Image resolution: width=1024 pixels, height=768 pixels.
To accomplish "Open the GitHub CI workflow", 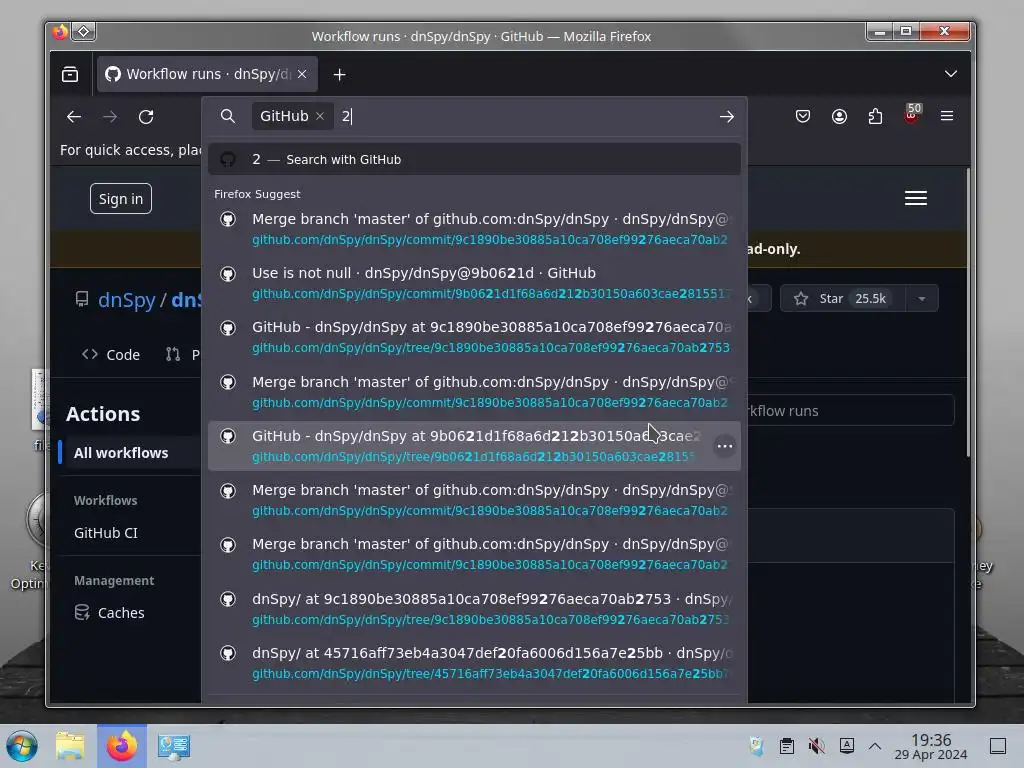I will 106,533.
